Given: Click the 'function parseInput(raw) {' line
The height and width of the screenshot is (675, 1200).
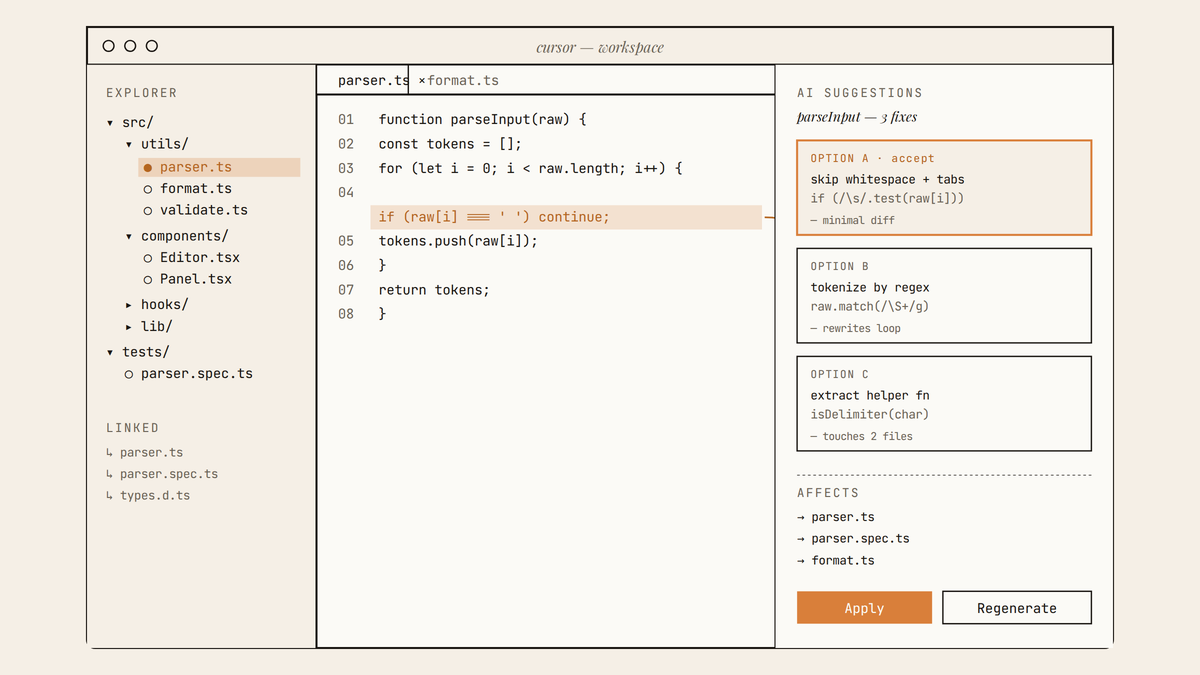Looking at the screenshot, I should pyautogui.click(x=482, y=120).
